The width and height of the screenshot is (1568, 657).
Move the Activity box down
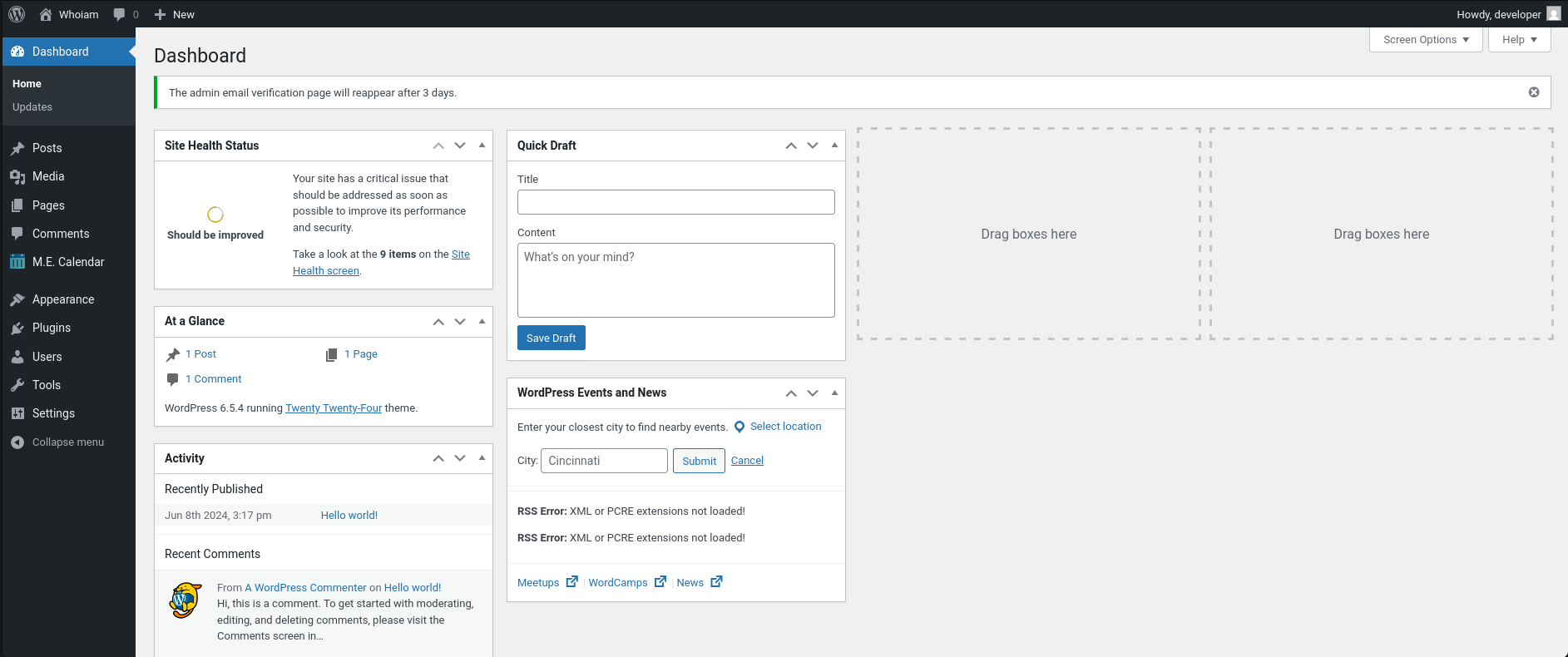[460, 458]
